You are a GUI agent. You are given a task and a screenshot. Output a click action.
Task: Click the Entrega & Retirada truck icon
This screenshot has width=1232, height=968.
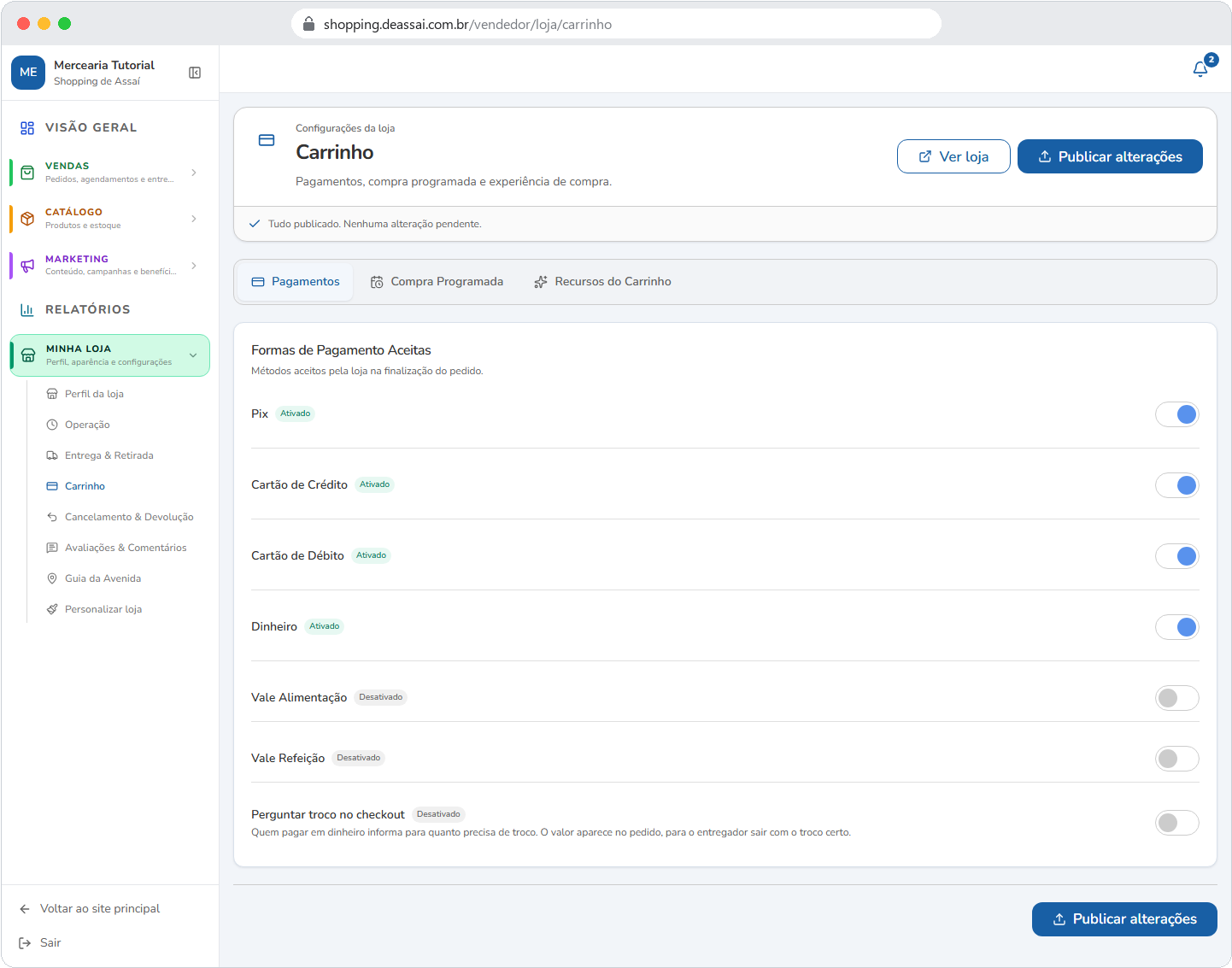pos(52,455)
